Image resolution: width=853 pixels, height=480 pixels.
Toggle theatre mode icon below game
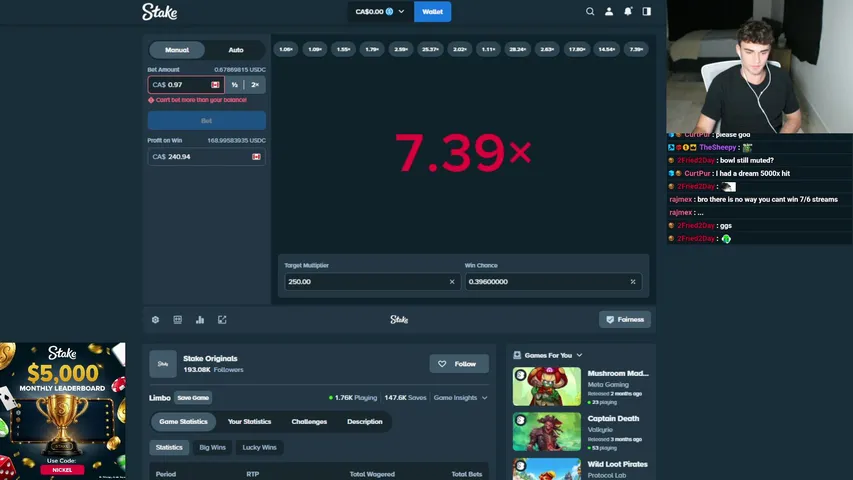pyautogui.click(x=177, y=319)
